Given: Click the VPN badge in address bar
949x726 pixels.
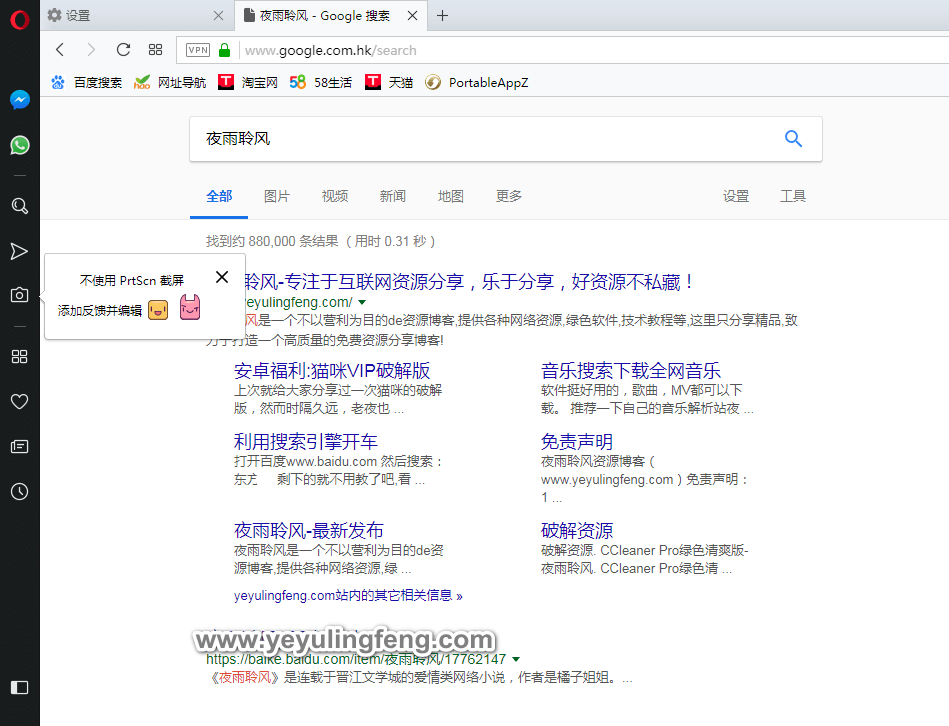Looking at the screenshot, I should click(198, 50).
